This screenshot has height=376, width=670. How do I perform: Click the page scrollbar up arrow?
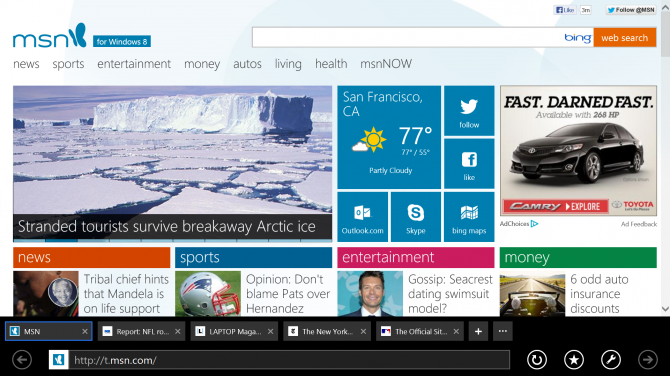click(665, 6)
